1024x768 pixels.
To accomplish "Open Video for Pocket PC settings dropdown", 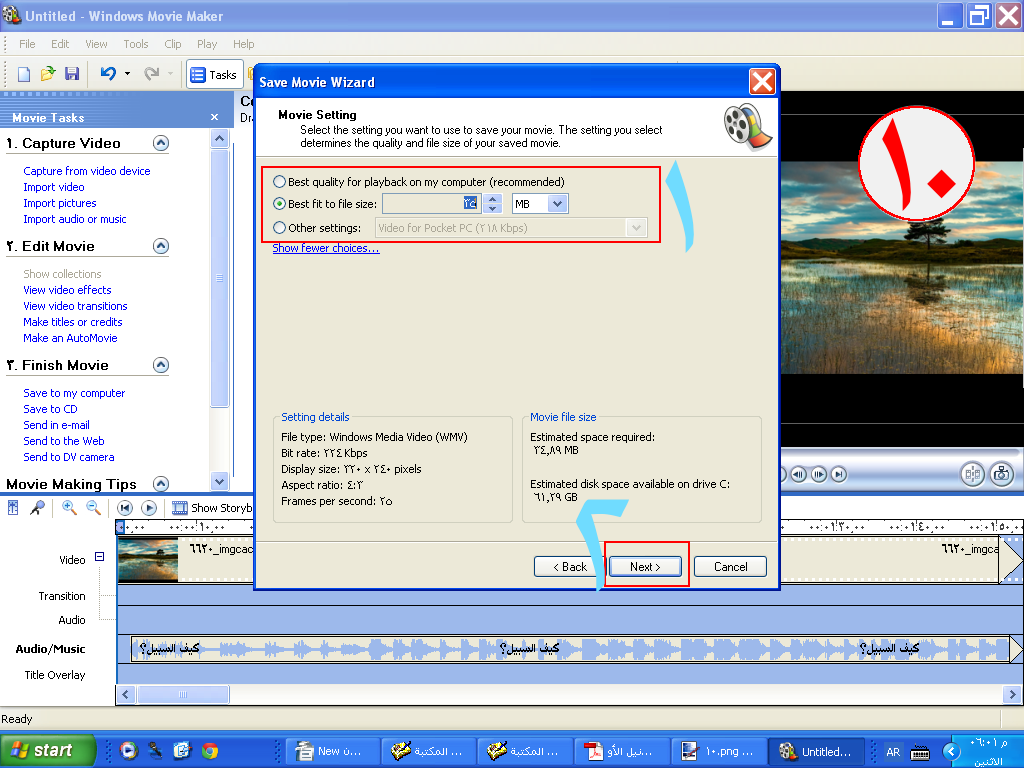I will coord(636,228).
